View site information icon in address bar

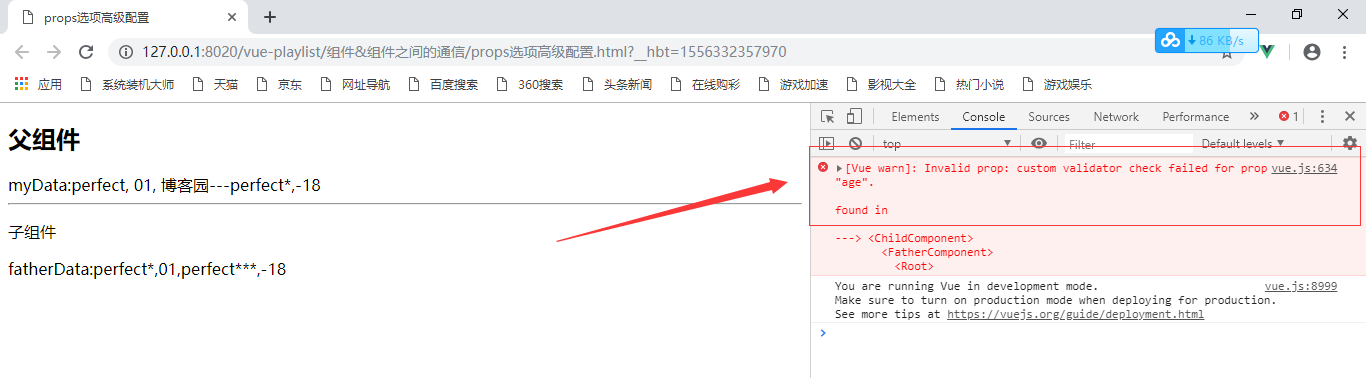(x=126, y=52)
